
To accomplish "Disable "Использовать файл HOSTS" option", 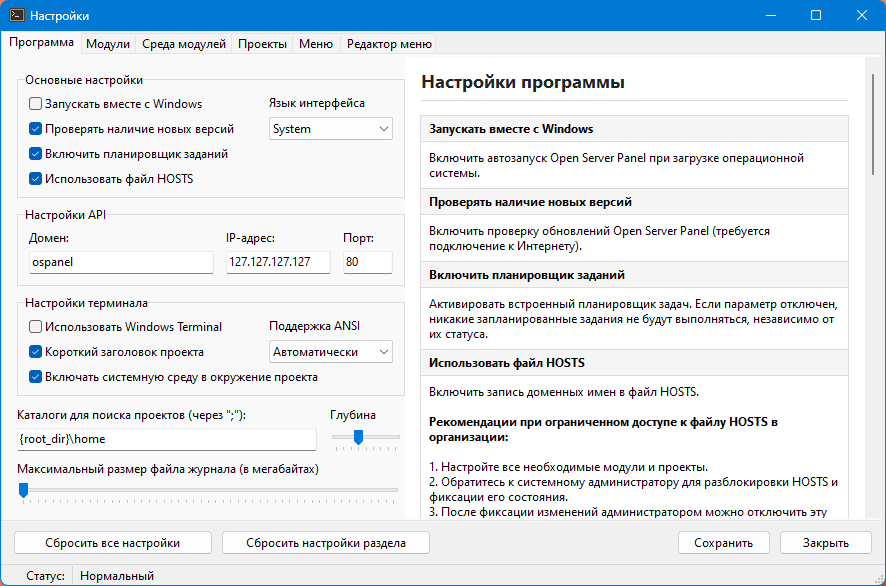I will click(x=36, y=179).
